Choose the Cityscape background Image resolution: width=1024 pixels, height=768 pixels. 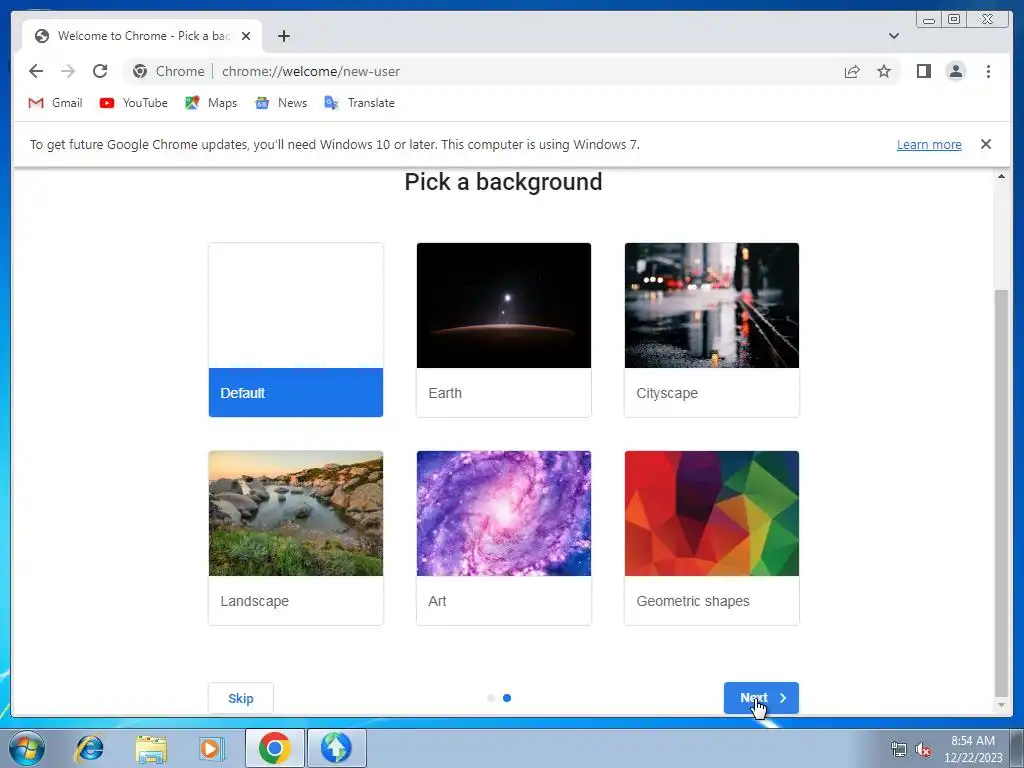(x=712, y=330)
